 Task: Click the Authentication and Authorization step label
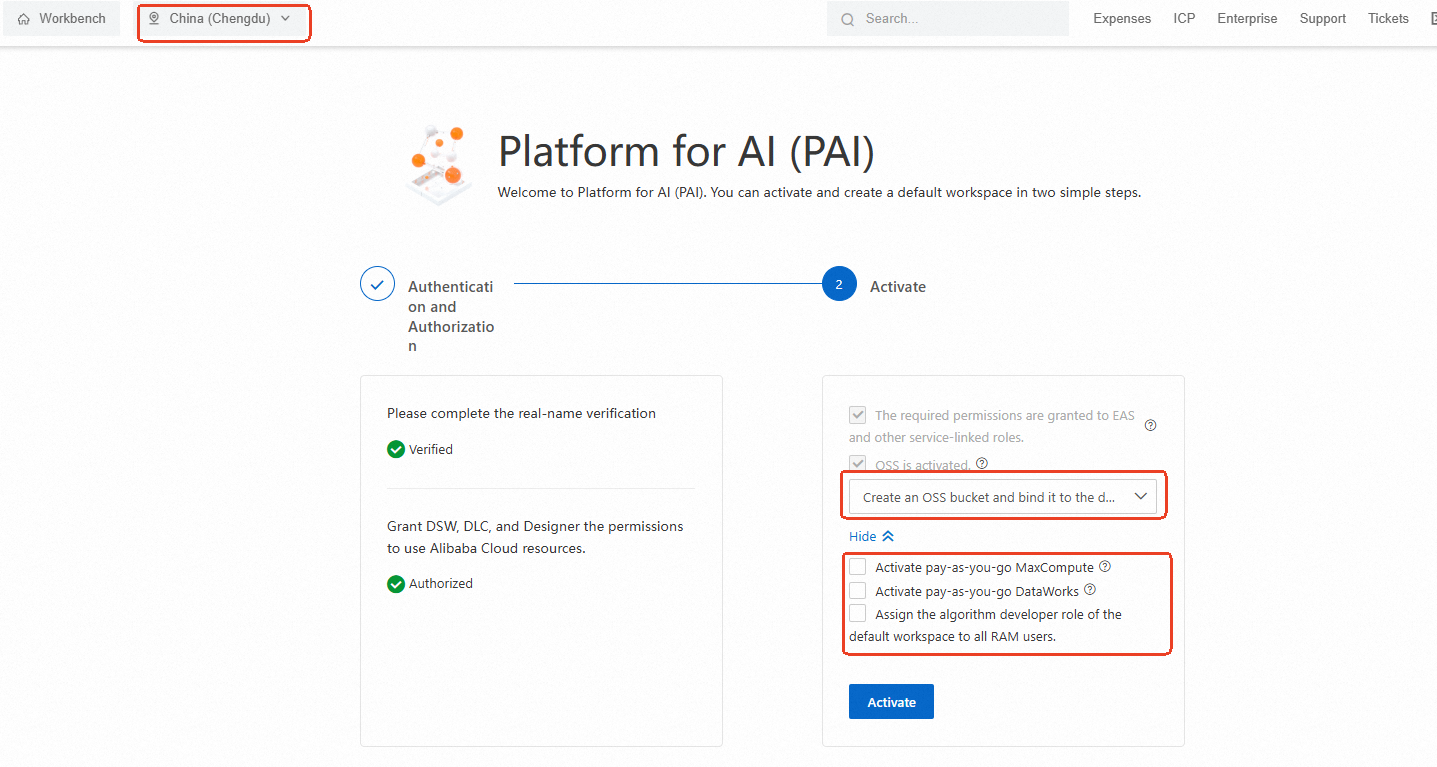(451, 316)
